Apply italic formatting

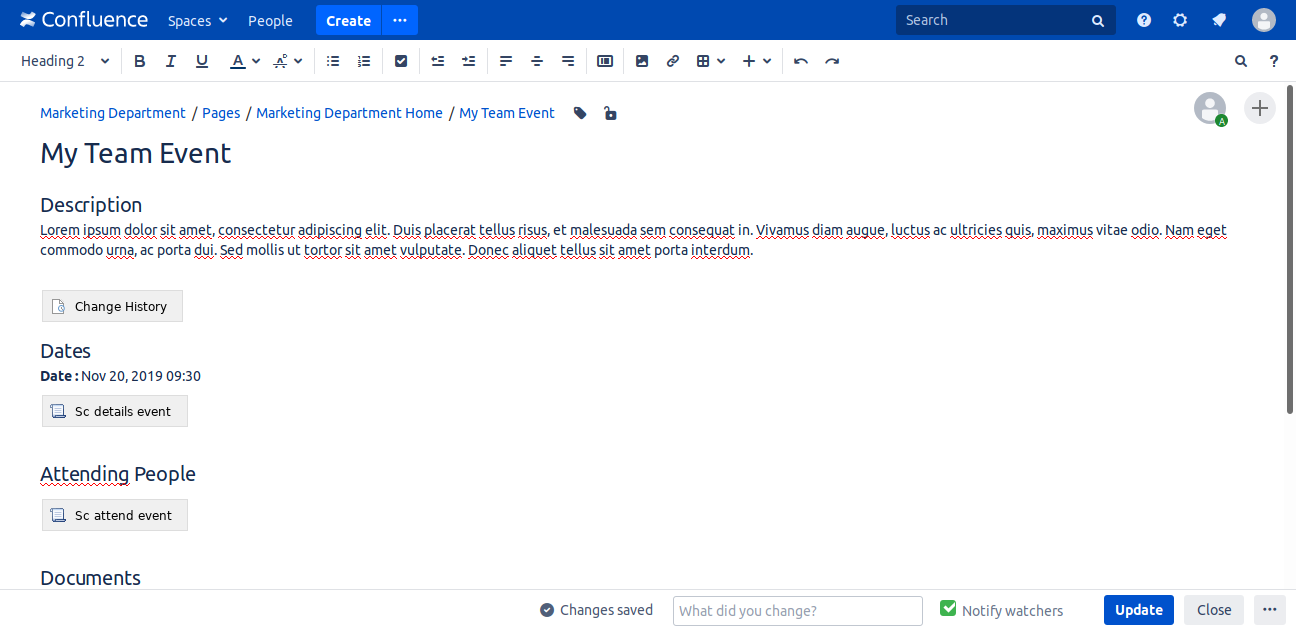[171, 61]
